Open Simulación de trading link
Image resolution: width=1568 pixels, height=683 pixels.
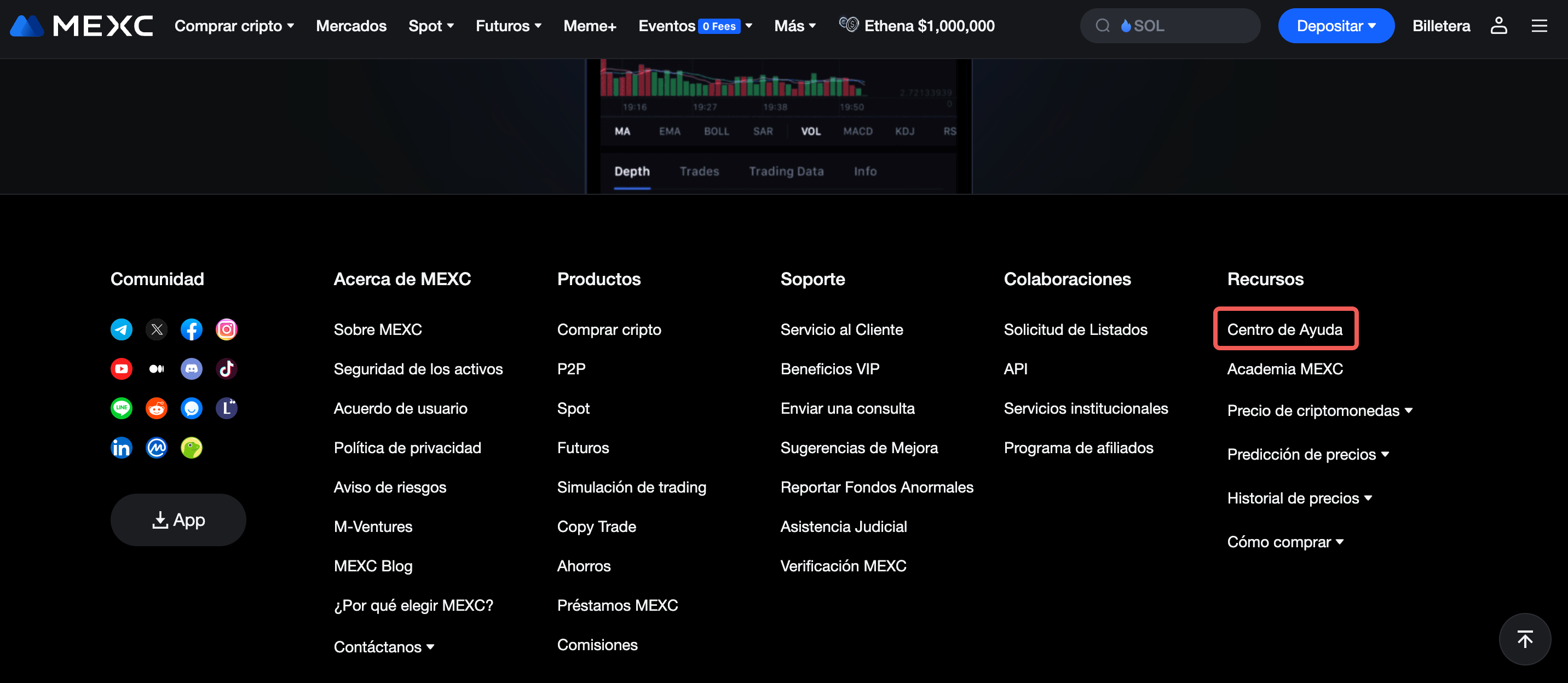pyautogui.click(x=631, y=487)
